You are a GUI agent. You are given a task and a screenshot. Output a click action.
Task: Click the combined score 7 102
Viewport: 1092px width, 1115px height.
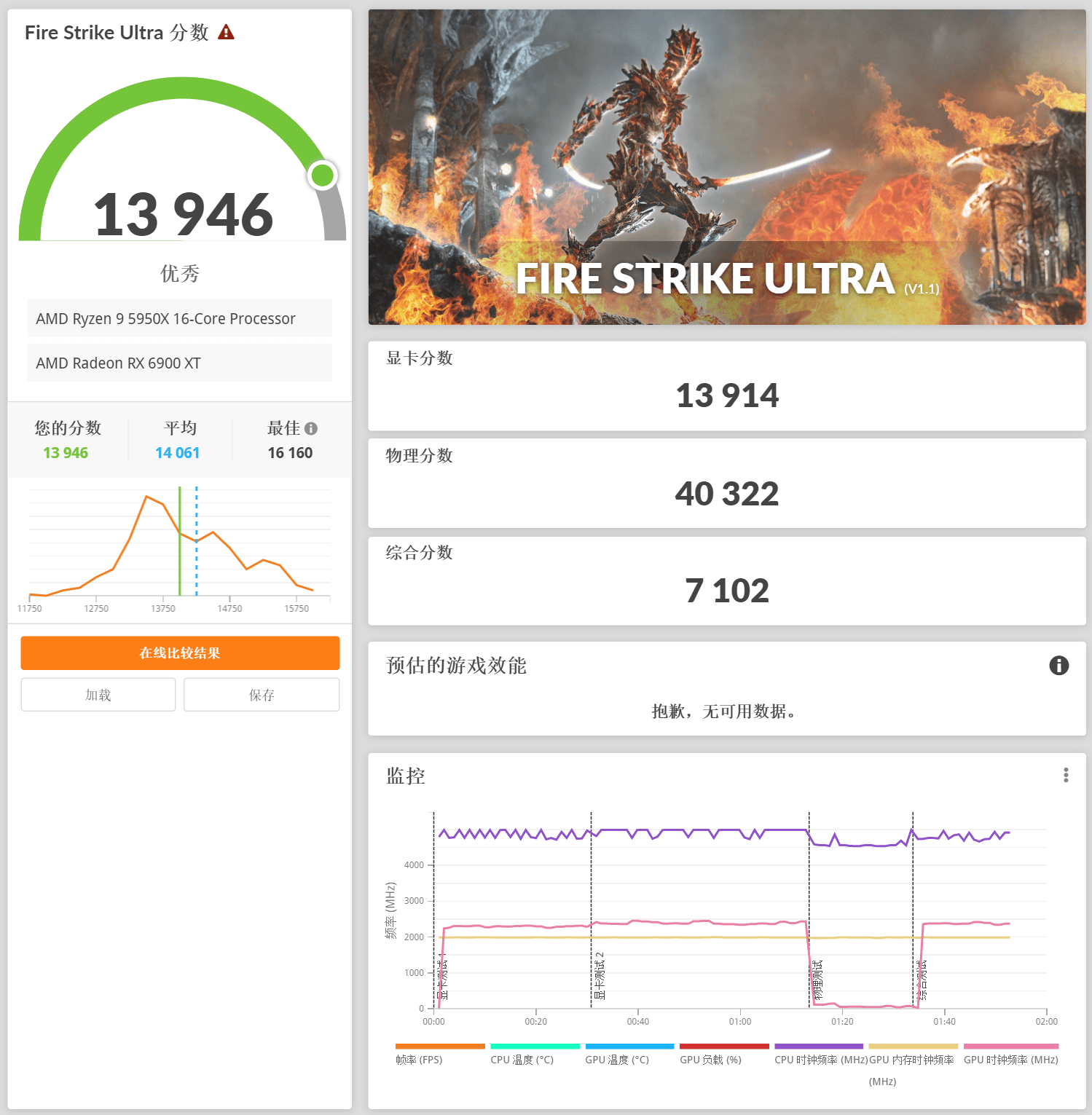tap(727, 591)
